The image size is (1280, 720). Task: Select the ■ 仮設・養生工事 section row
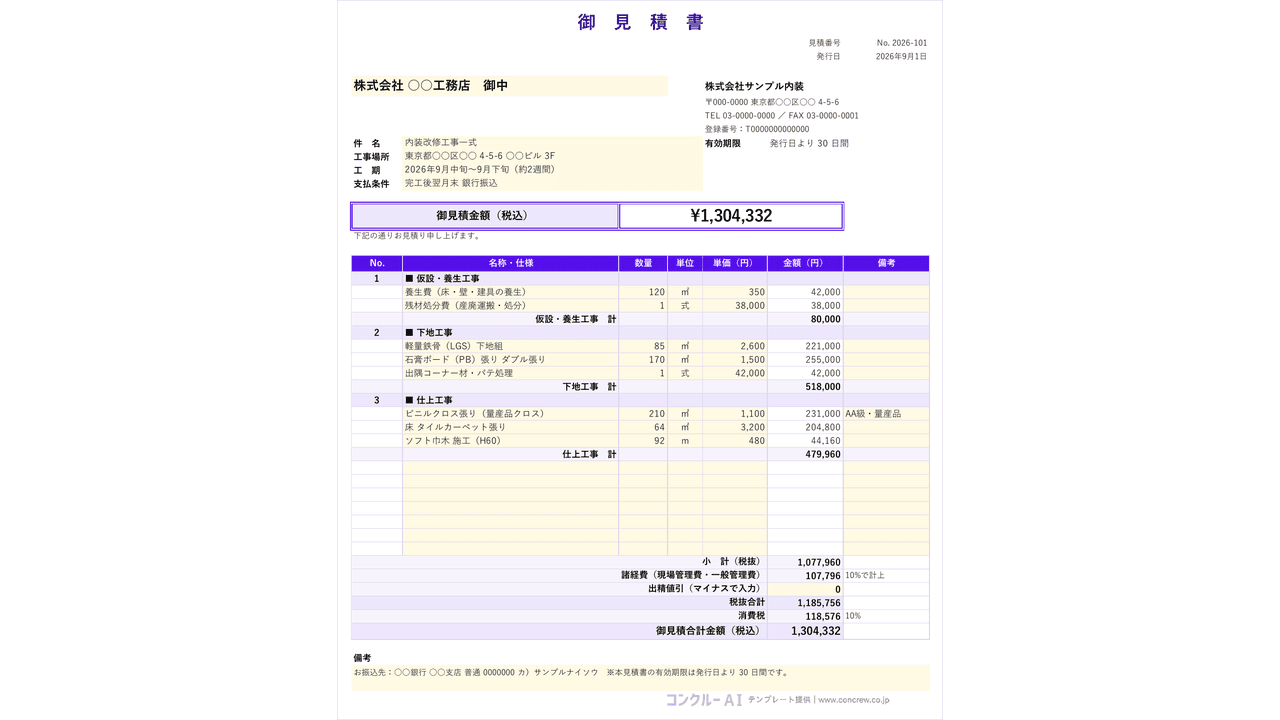pos(640,279)
